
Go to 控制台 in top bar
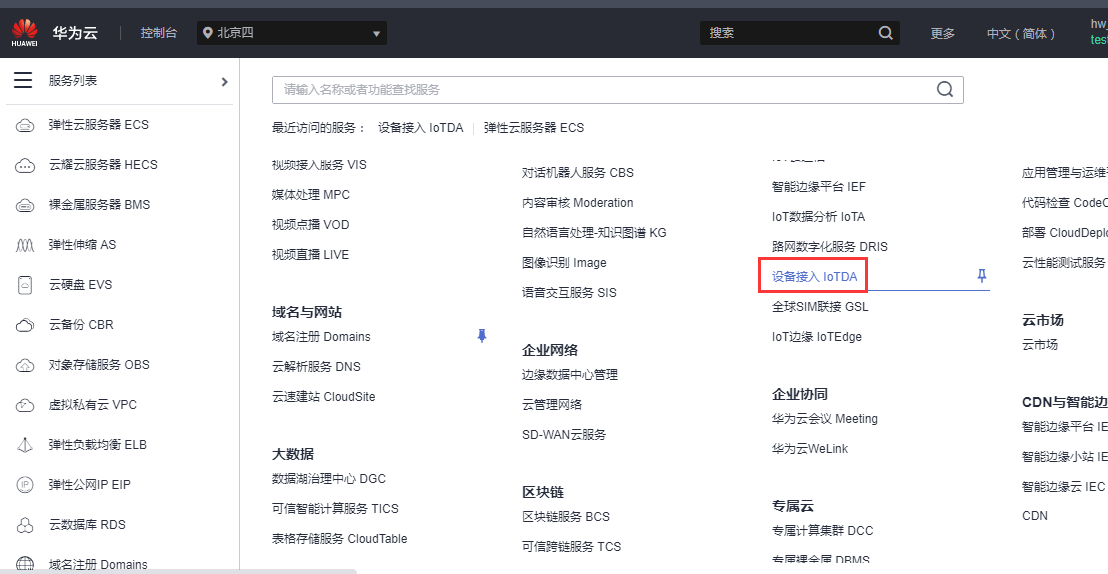tap(158, 33)
